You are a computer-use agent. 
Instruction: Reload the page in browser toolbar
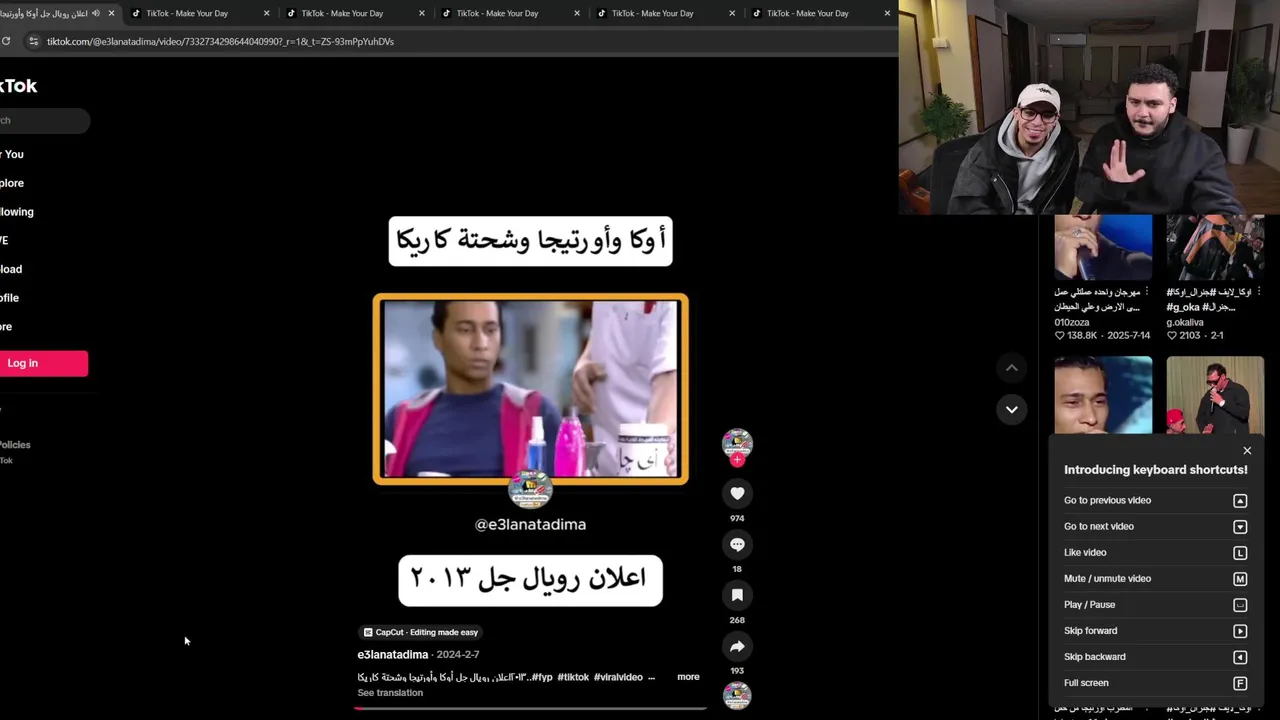tap(6, 41)
